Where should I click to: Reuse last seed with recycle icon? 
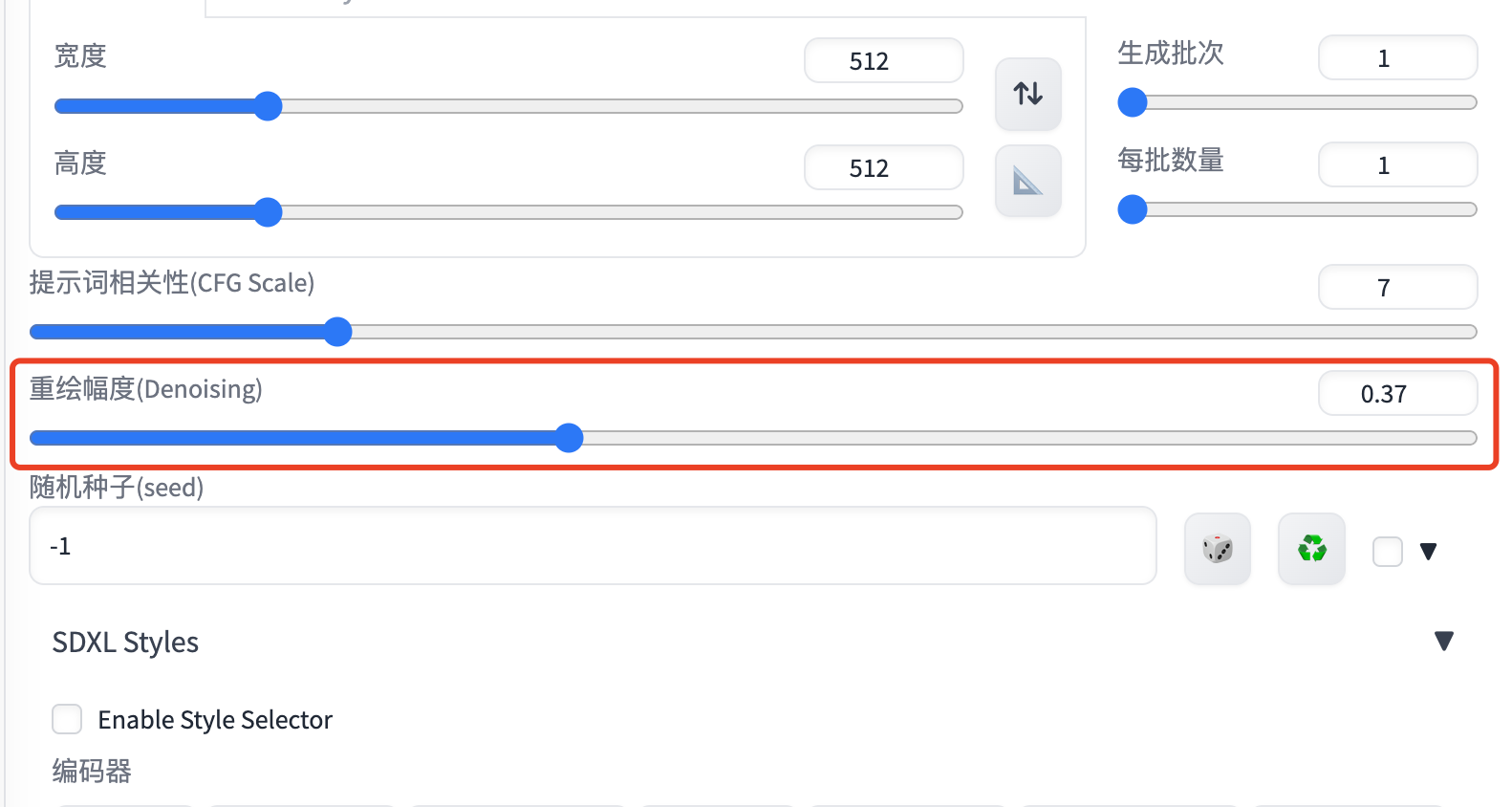click(x=1311, y=549)
